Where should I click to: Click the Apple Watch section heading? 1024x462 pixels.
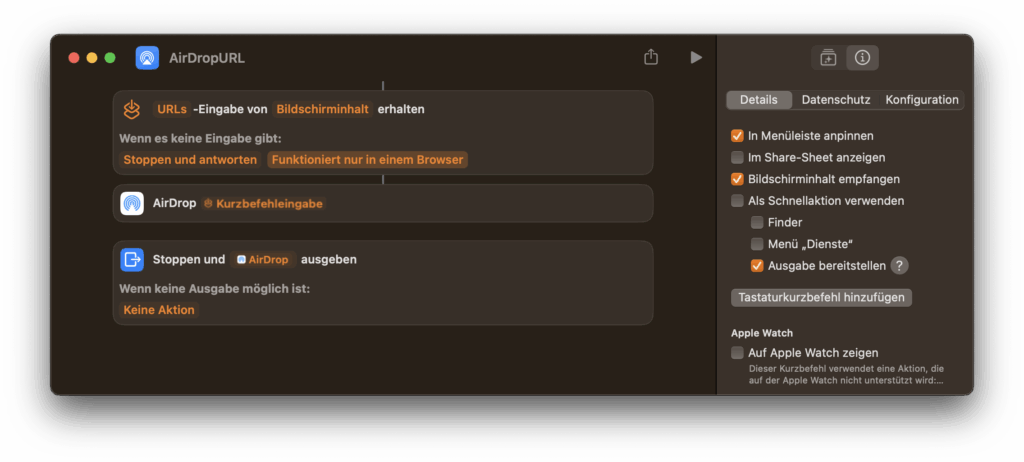point(762,333)
